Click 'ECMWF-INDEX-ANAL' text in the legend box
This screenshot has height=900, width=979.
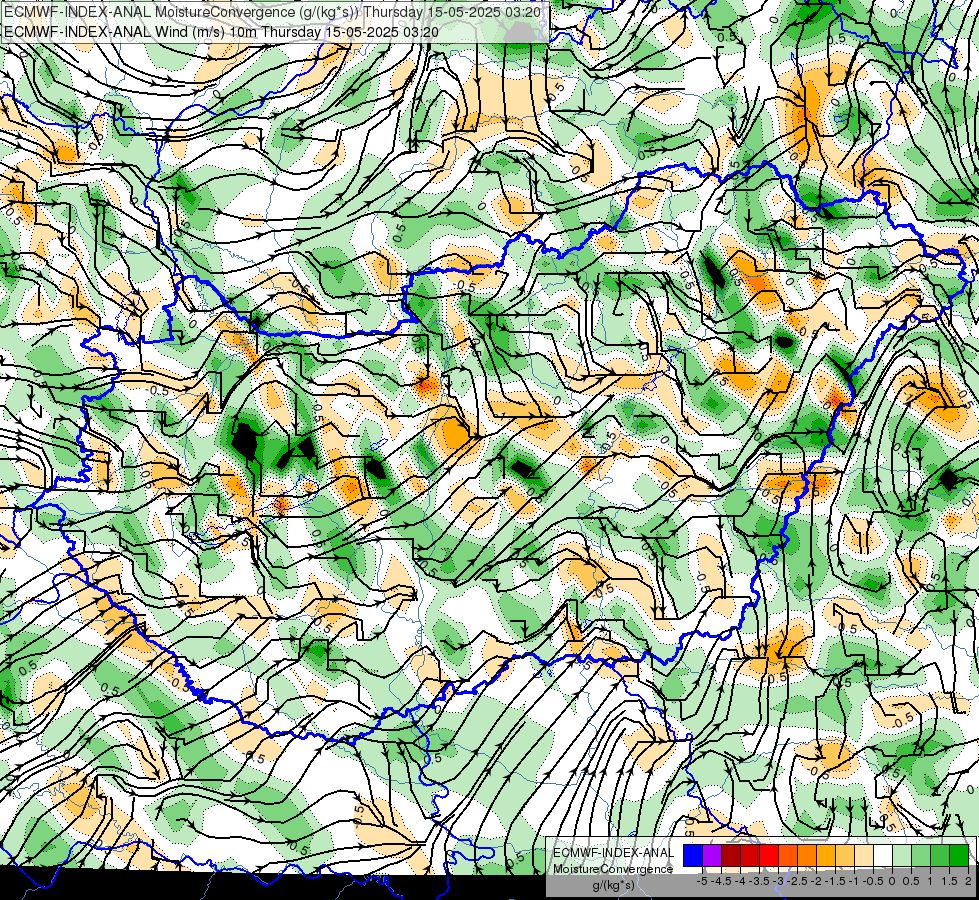[613, 853]
